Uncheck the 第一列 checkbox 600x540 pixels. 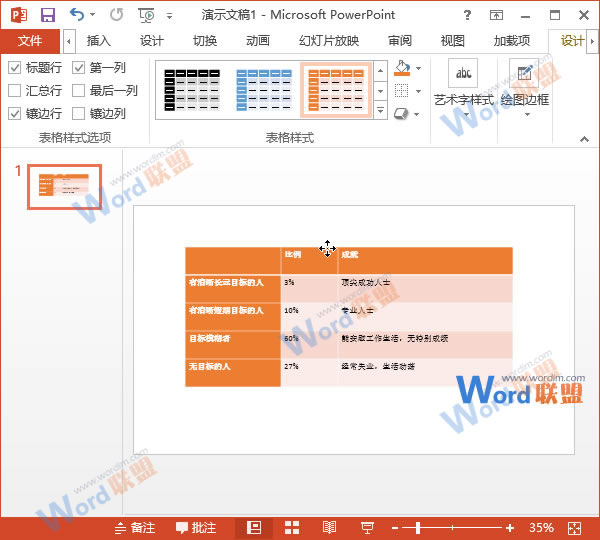pos(78,68)
